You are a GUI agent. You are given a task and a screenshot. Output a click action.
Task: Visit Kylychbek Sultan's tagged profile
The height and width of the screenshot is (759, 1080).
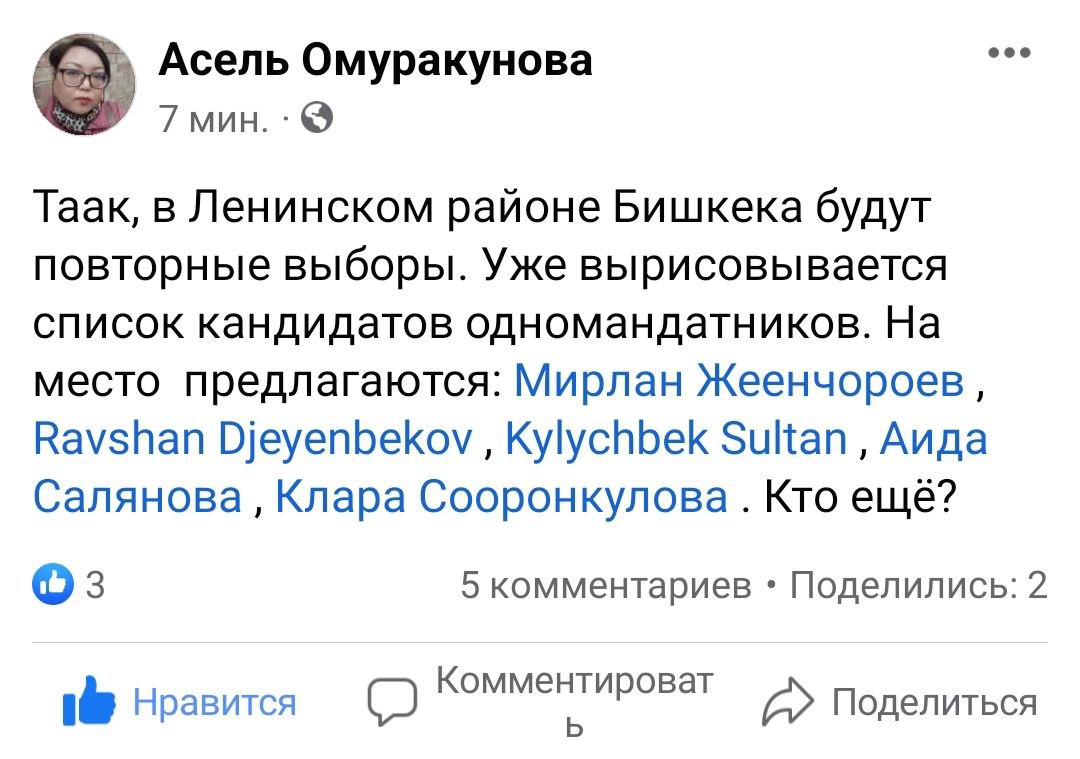point(677,438)
